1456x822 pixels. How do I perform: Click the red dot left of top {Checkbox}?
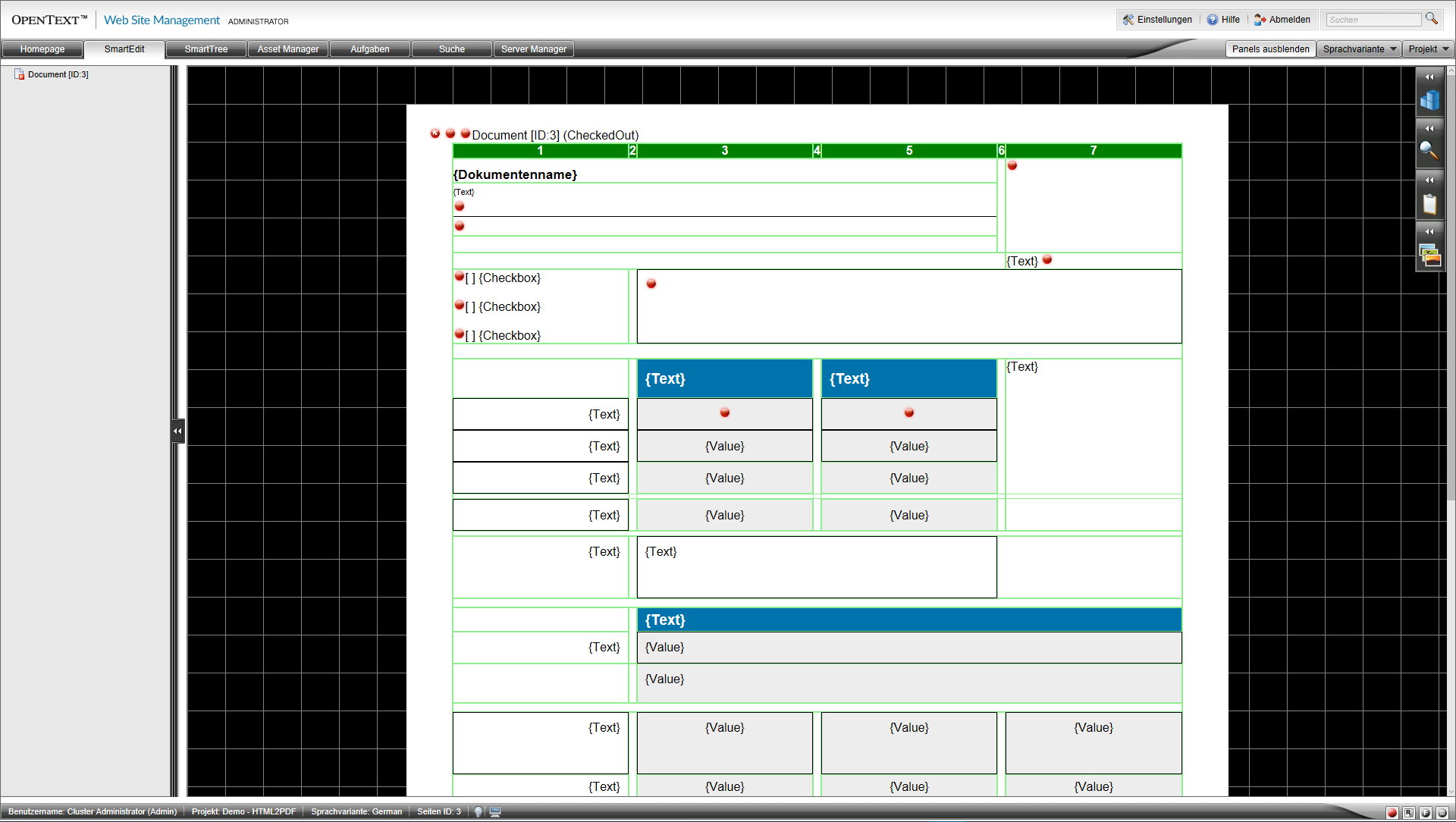point(460,276)
